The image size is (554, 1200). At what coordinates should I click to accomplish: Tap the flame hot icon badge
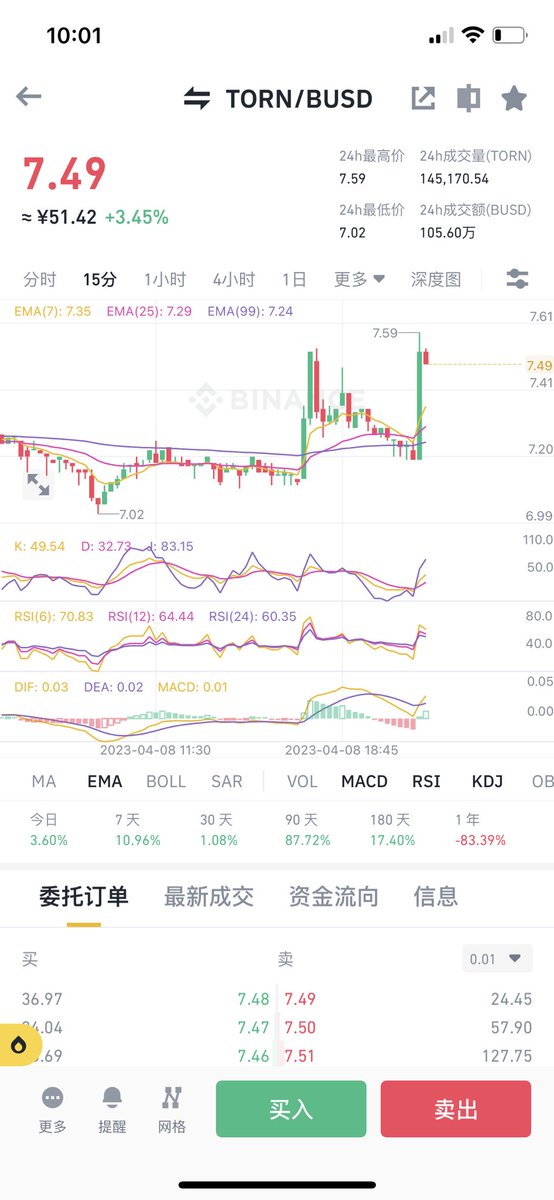pyautogui.click(x=18, y=1045)
